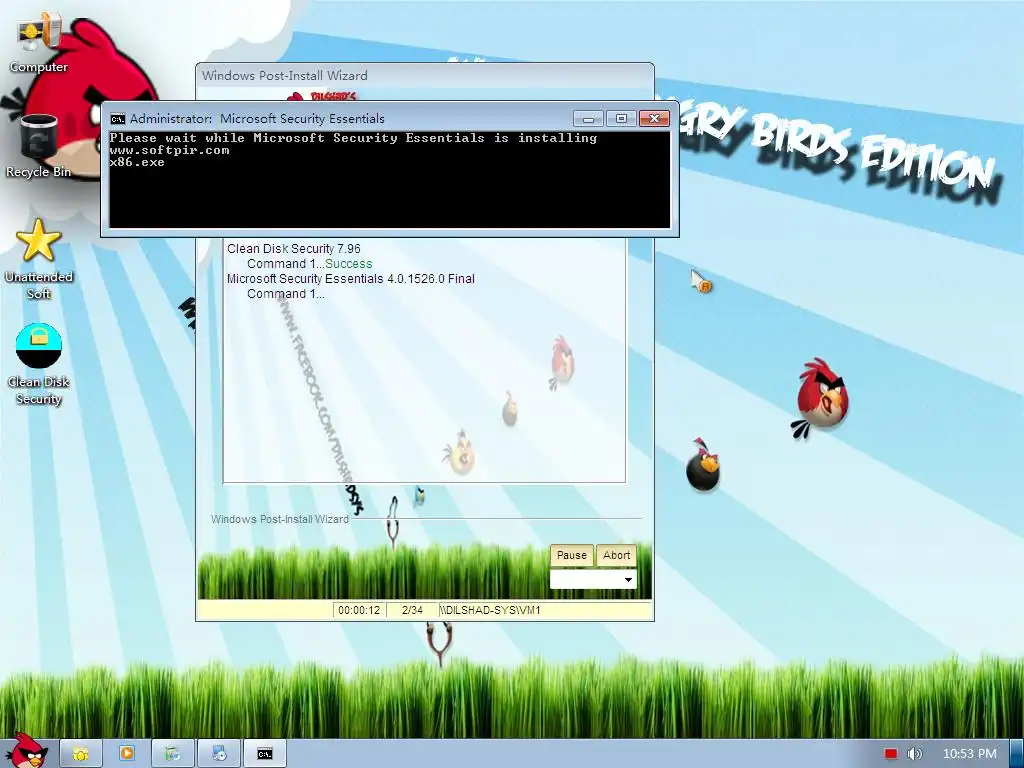Launch the media player taskbar icon
The image size is (1024, 768).
(127, 754)
